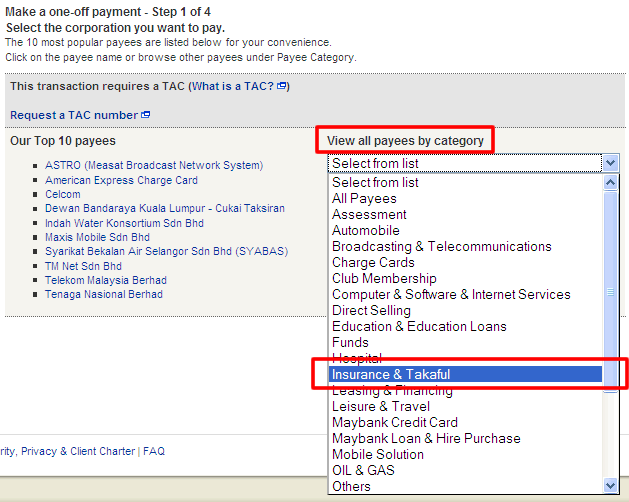The width and height of the screenshot is (629, 502).
Task: Click the list scrollbar down arrow
Action: pyautogui.click(x=611, y=486)
